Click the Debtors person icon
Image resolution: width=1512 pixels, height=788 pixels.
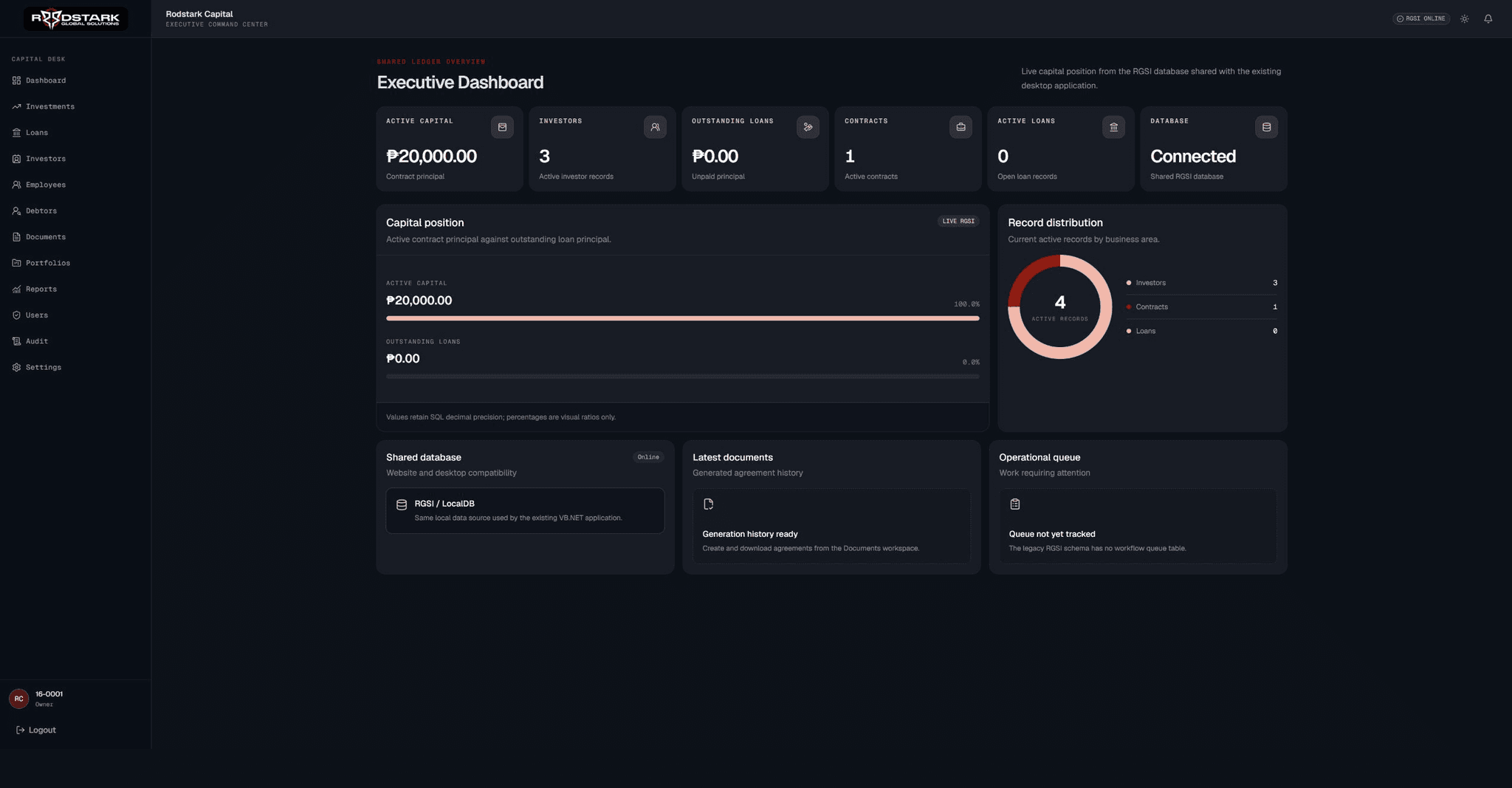(x=16, y=211)
